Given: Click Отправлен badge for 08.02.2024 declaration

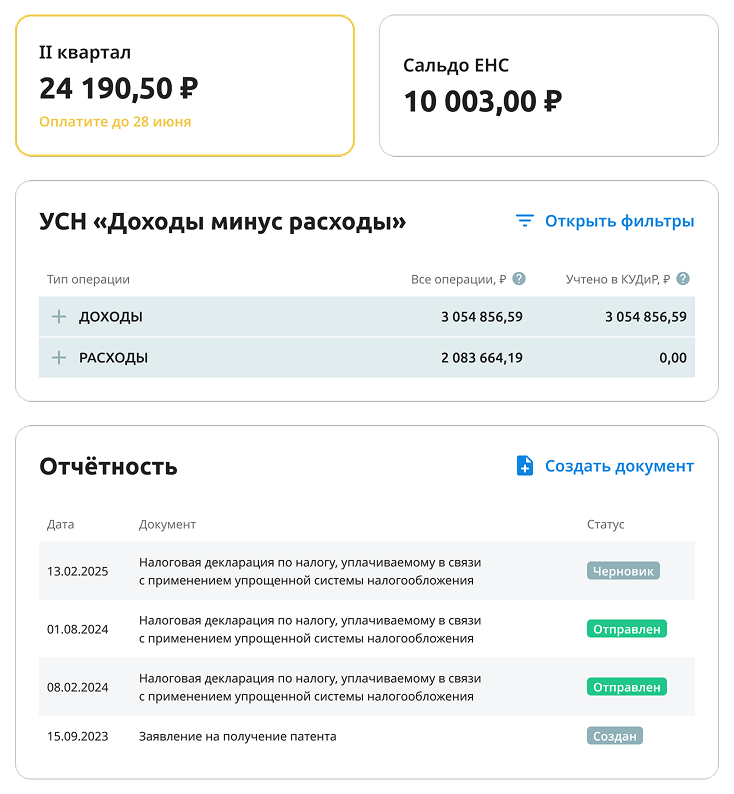Looking at the screenshot, I should (626, 687).
